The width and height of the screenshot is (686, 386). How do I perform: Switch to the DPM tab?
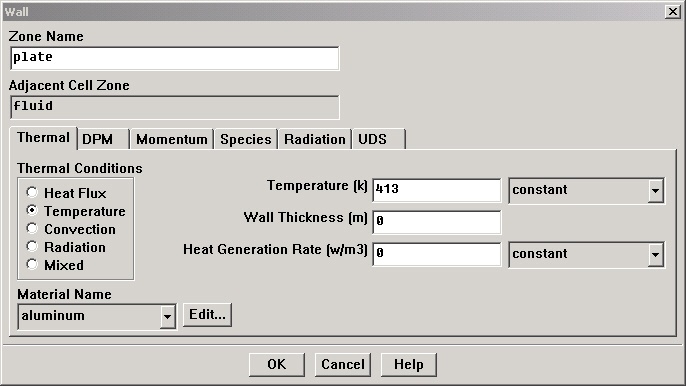104,139
